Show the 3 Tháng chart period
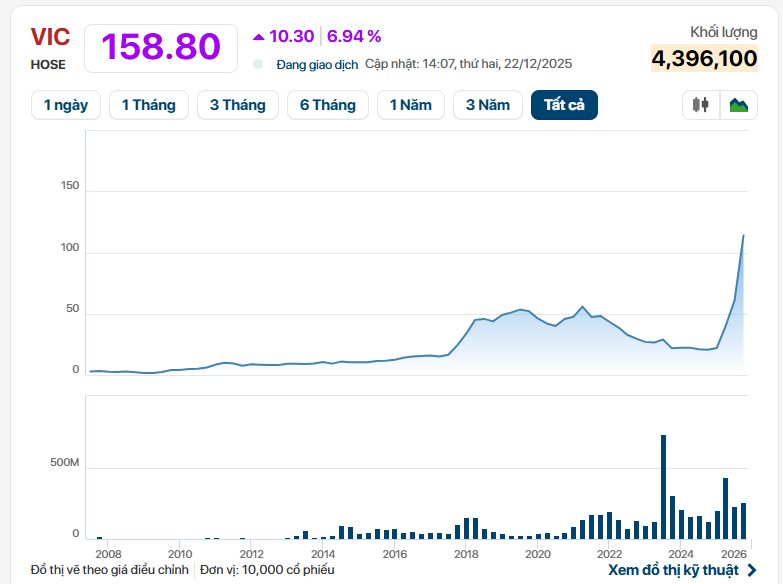This screenshot has height=584, width=783. tap(237, 105)
